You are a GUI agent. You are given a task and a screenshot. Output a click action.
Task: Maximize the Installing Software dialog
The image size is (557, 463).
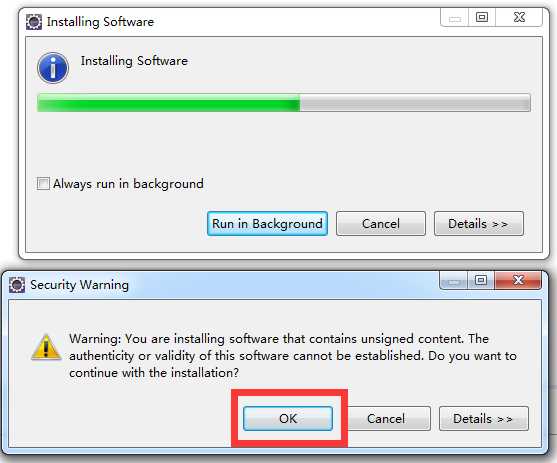[x=482, y=17]
